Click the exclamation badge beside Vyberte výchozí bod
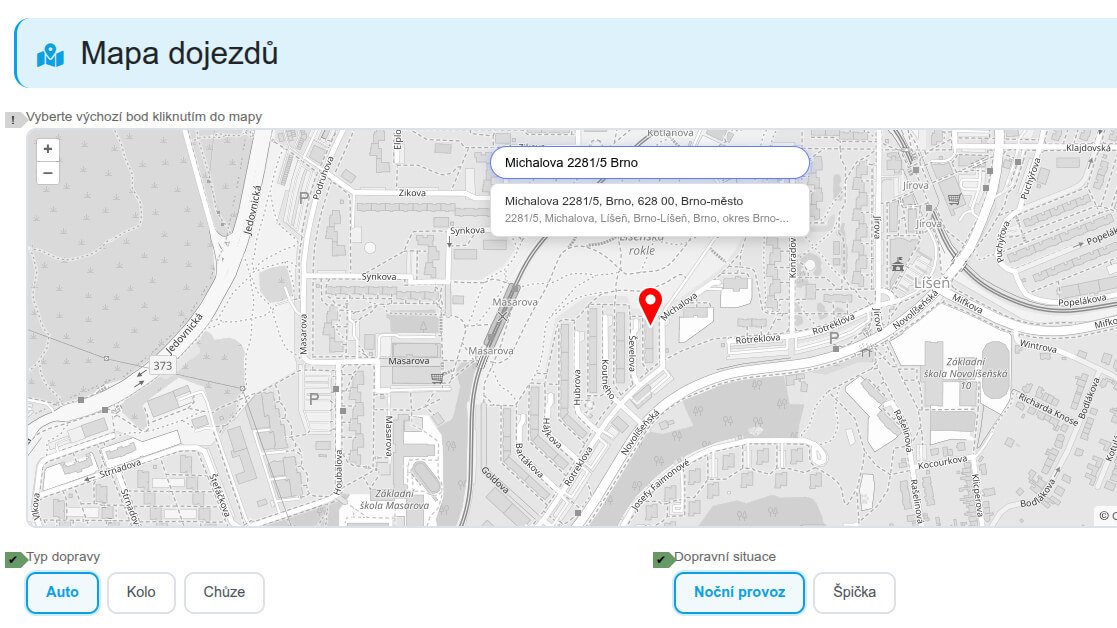The width and height of the screenshot is (1117, 628). [x=14, y=120]
